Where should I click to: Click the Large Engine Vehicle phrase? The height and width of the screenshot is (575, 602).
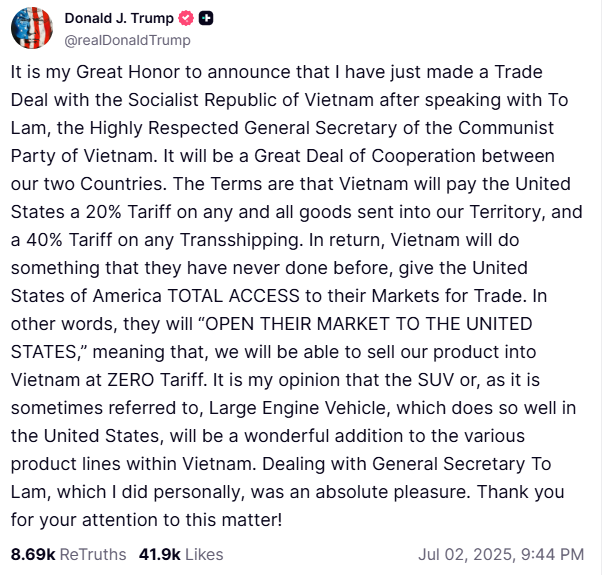[298, 408]
